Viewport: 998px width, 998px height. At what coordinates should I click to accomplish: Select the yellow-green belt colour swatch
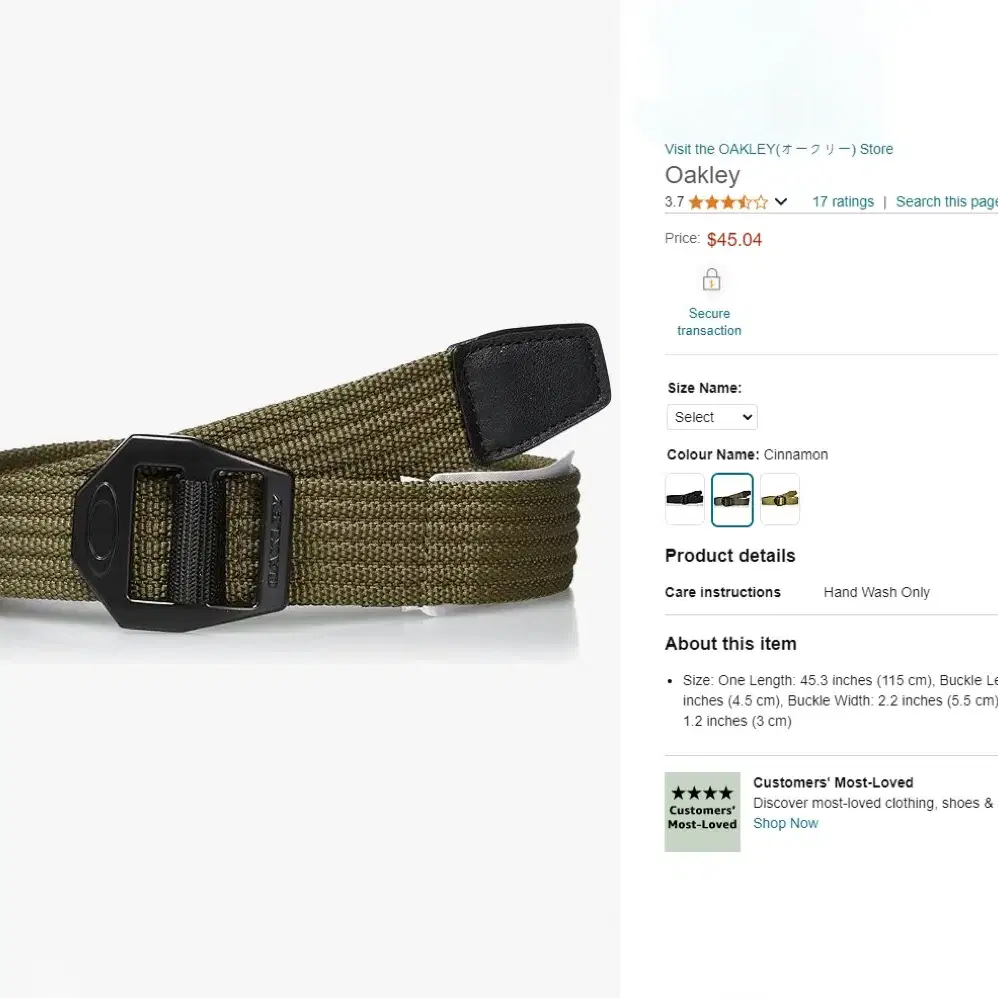click(780, 499)
